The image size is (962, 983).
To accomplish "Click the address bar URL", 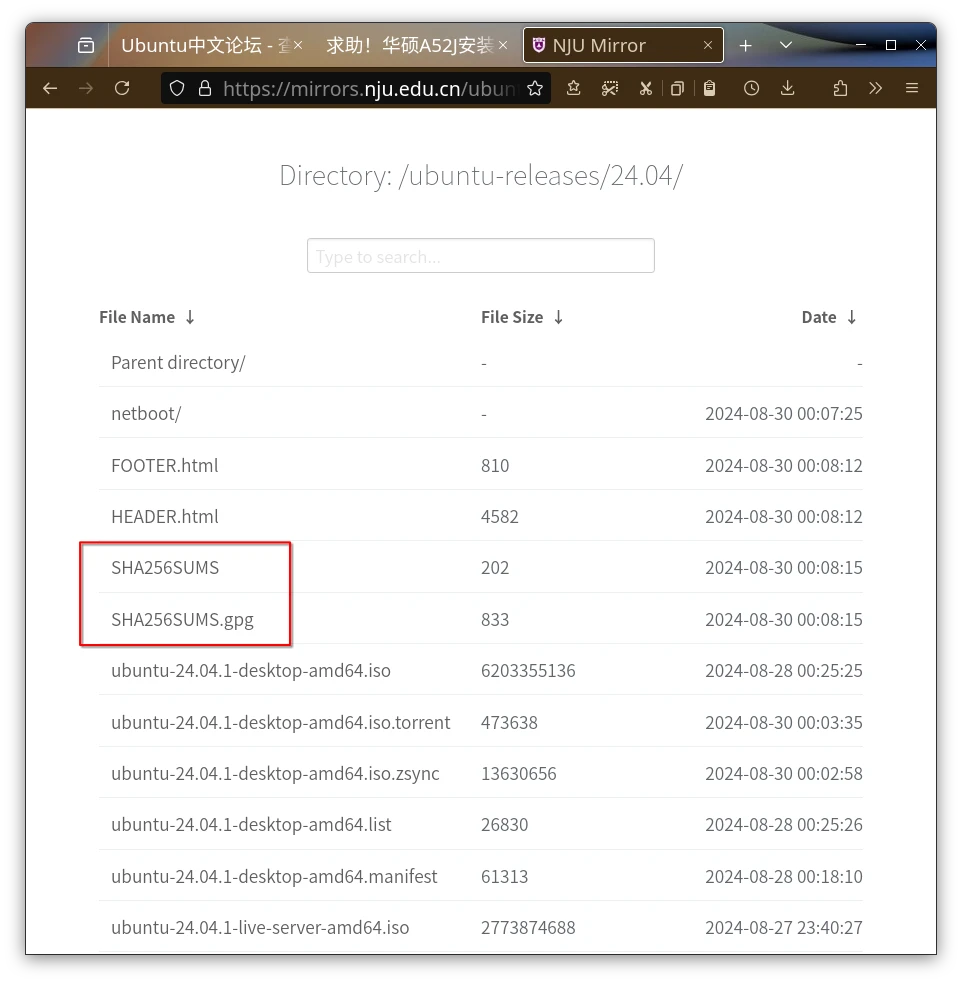I will (370, 88).
